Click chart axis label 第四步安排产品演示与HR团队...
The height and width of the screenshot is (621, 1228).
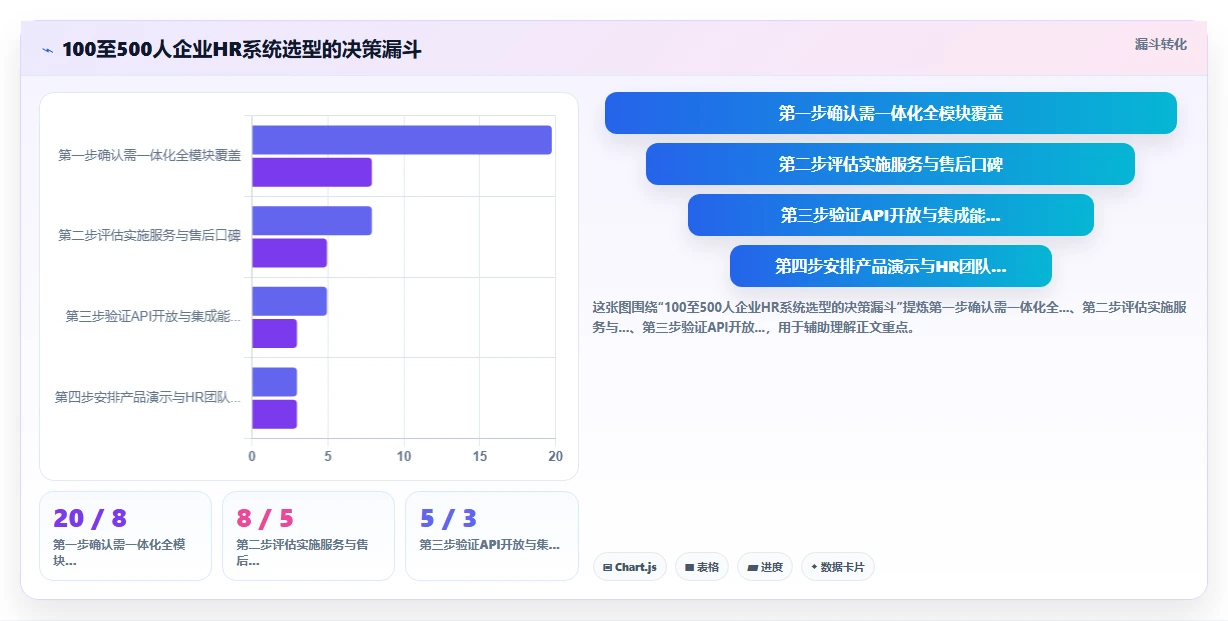point(148,397)
